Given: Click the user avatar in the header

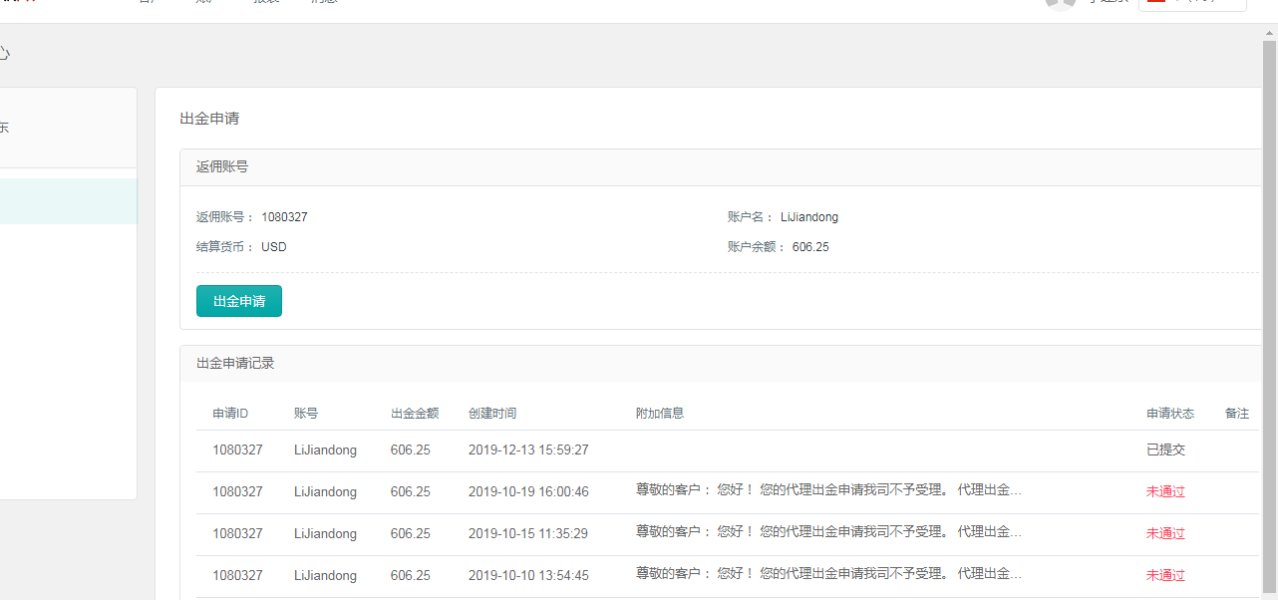Looking at the screenshot, I should 1060,3.
